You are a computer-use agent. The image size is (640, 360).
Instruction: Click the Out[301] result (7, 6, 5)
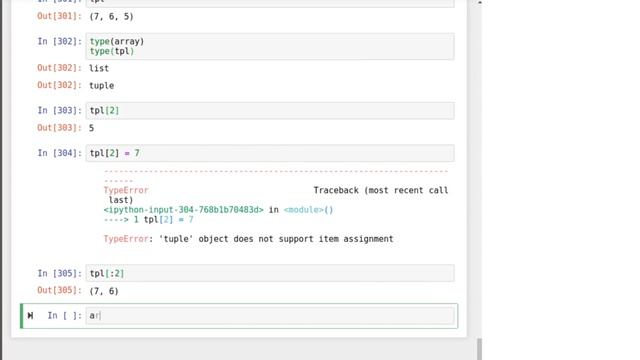[111, 17]
